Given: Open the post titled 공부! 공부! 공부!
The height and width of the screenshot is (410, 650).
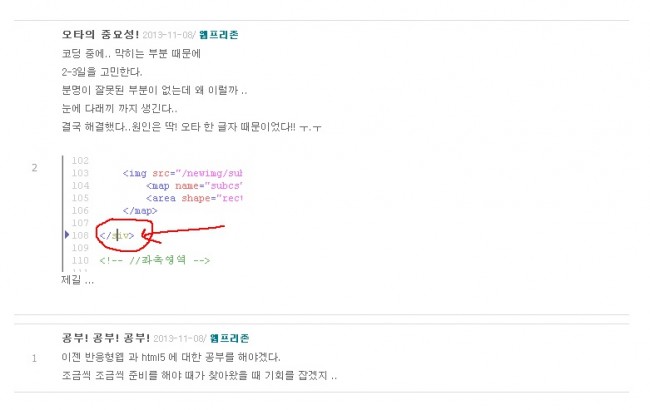Looking at the screenshot, I should 106,338.
